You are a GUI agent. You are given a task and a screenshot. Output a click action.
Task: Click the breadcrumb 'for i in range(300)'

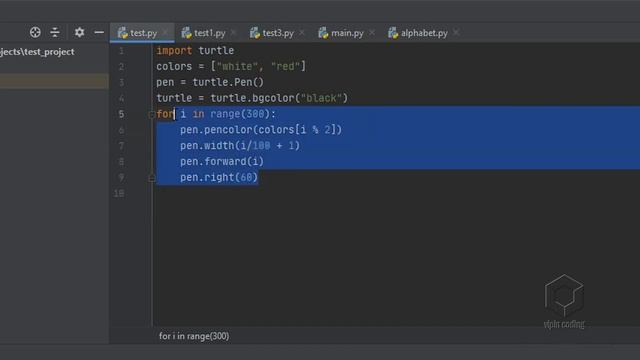[x=194, y=336]
